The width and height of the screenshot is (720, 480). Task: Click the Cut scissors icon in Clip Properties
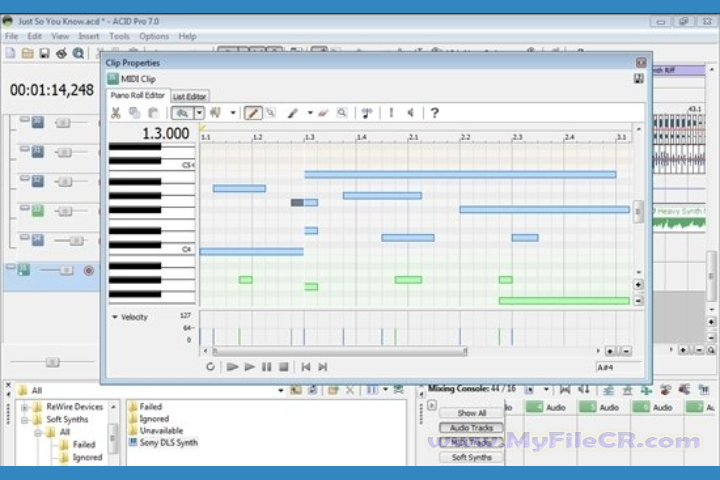(116, 113)
